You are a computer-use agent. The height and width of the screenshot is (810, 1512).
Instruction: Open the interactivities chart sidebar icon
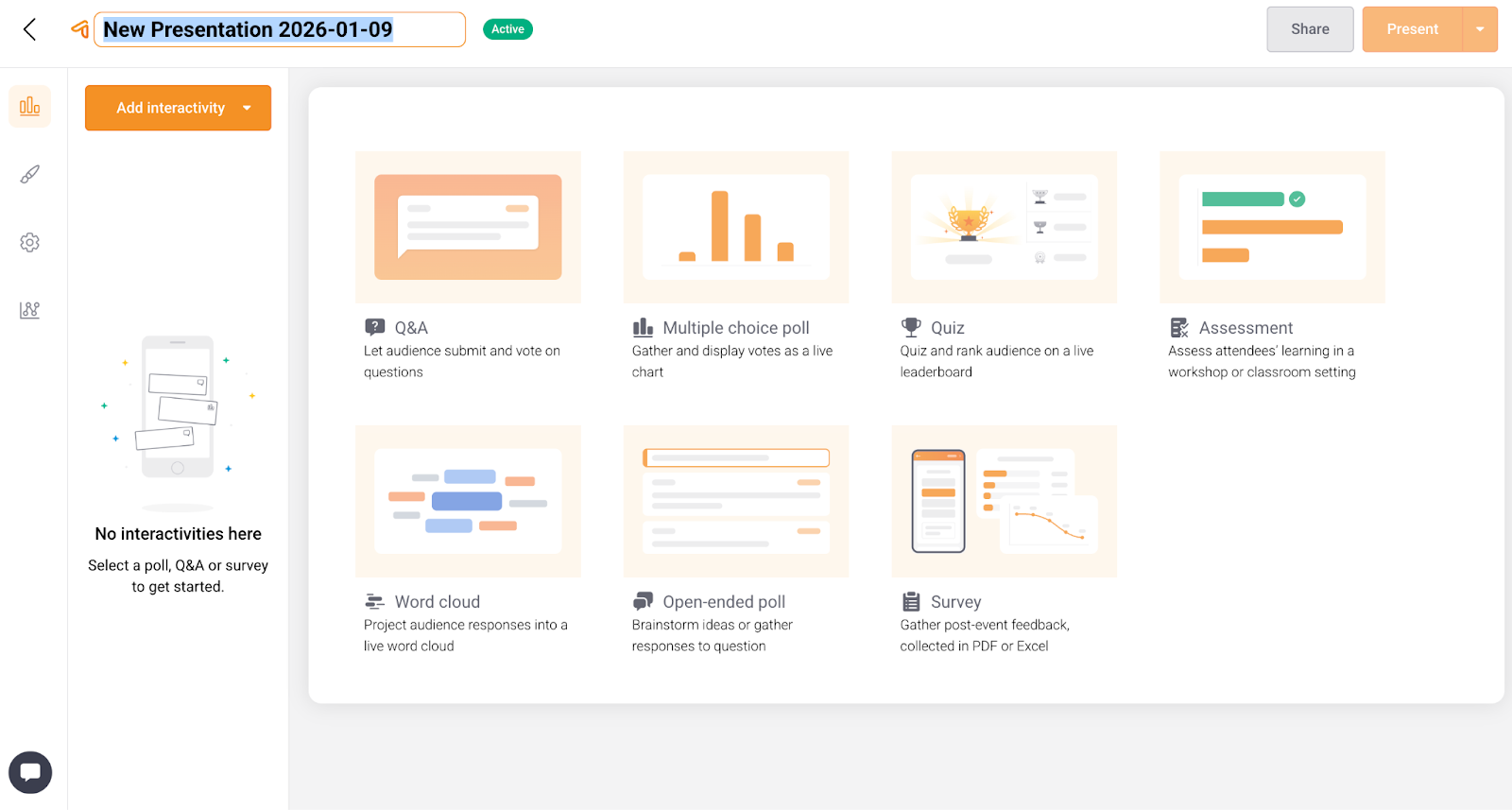pos(30,106)
